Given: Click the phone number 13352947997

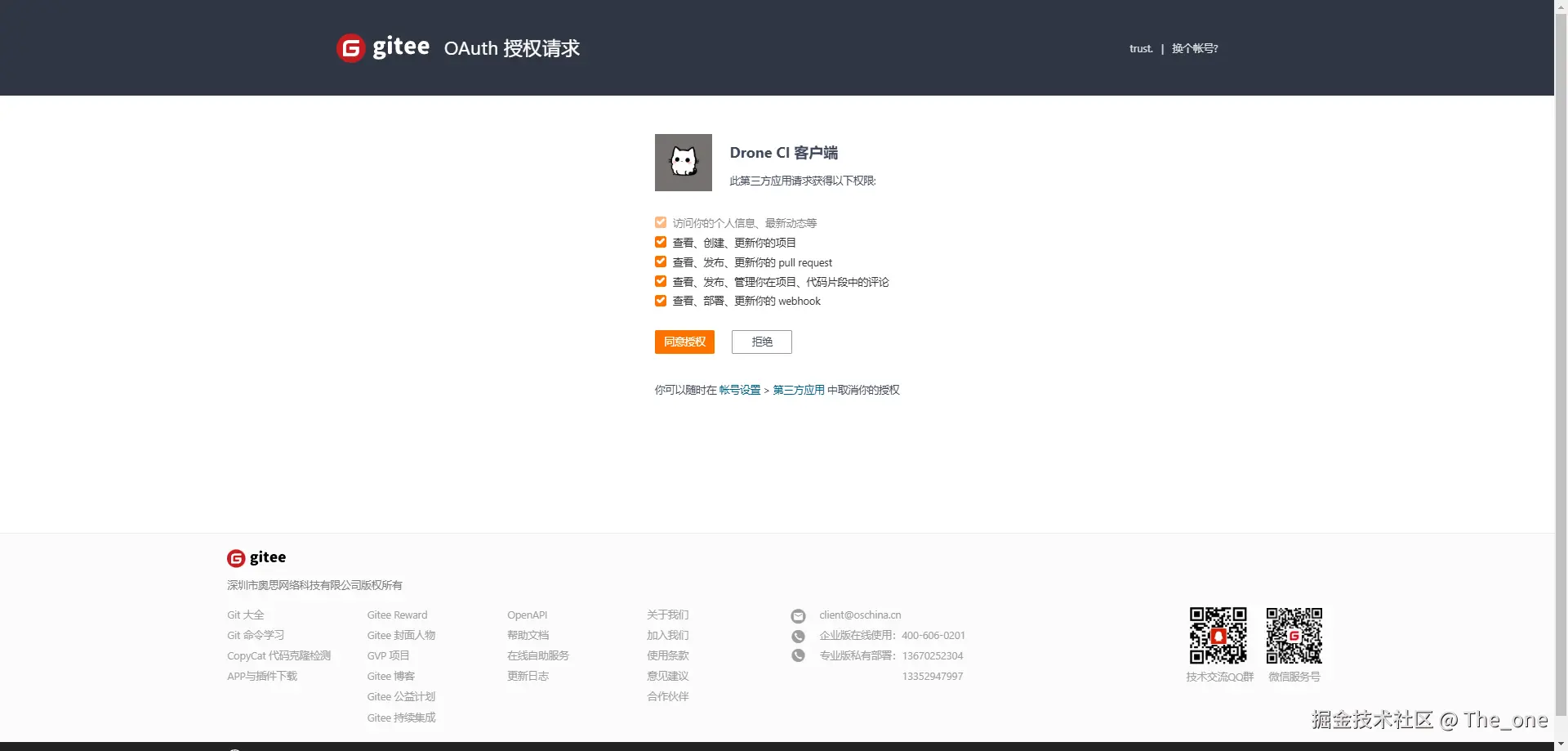Looking at the screenshot, I should click(x=933, y=677).
